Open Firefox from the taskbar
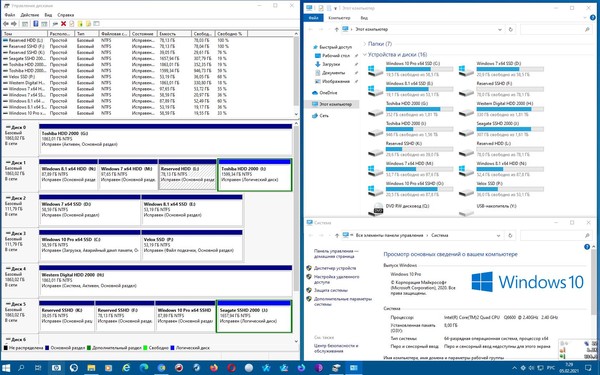Screen dimensions: 600x375 tap(214, 368)
